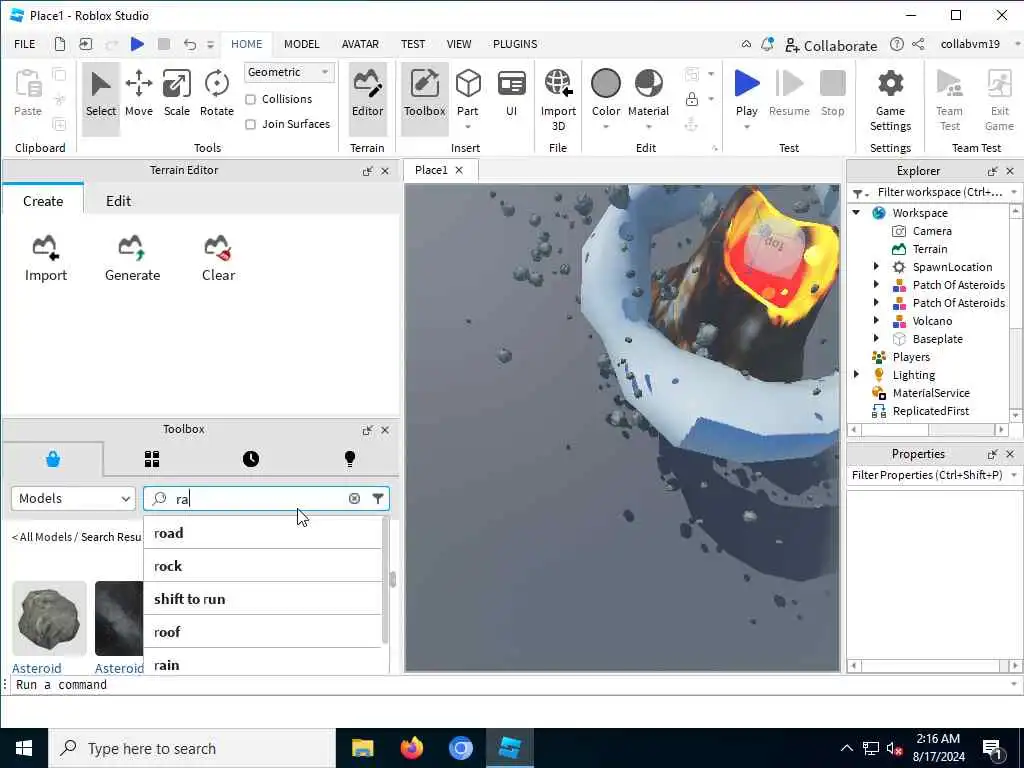The height and width of the screenshot is (768, 1024).
Task: Open the Material dropdown arrow
Action: click(648, 127)
